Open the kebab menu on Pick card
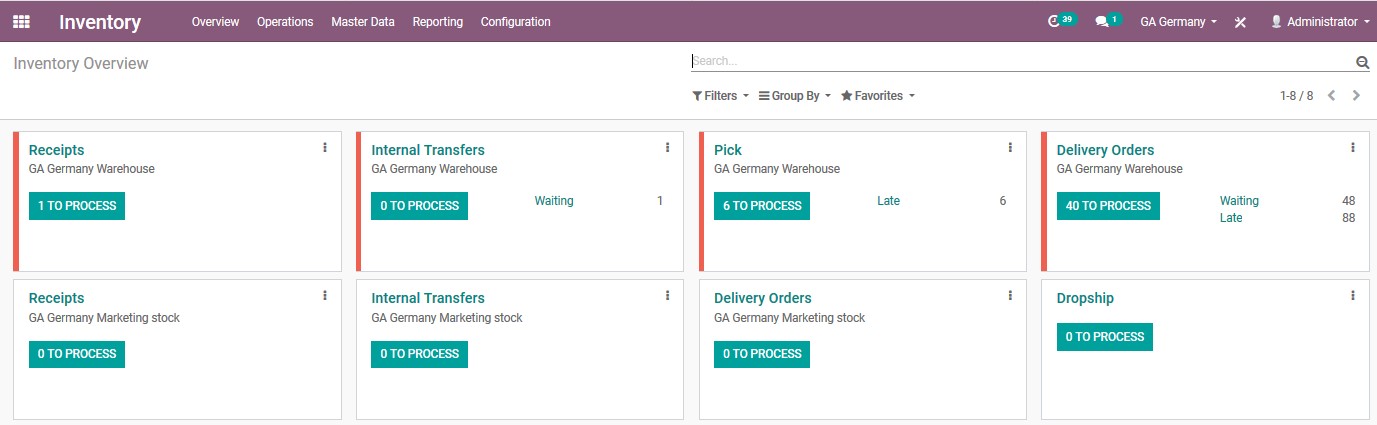 pyautogui.click(x=1010, y=148)
